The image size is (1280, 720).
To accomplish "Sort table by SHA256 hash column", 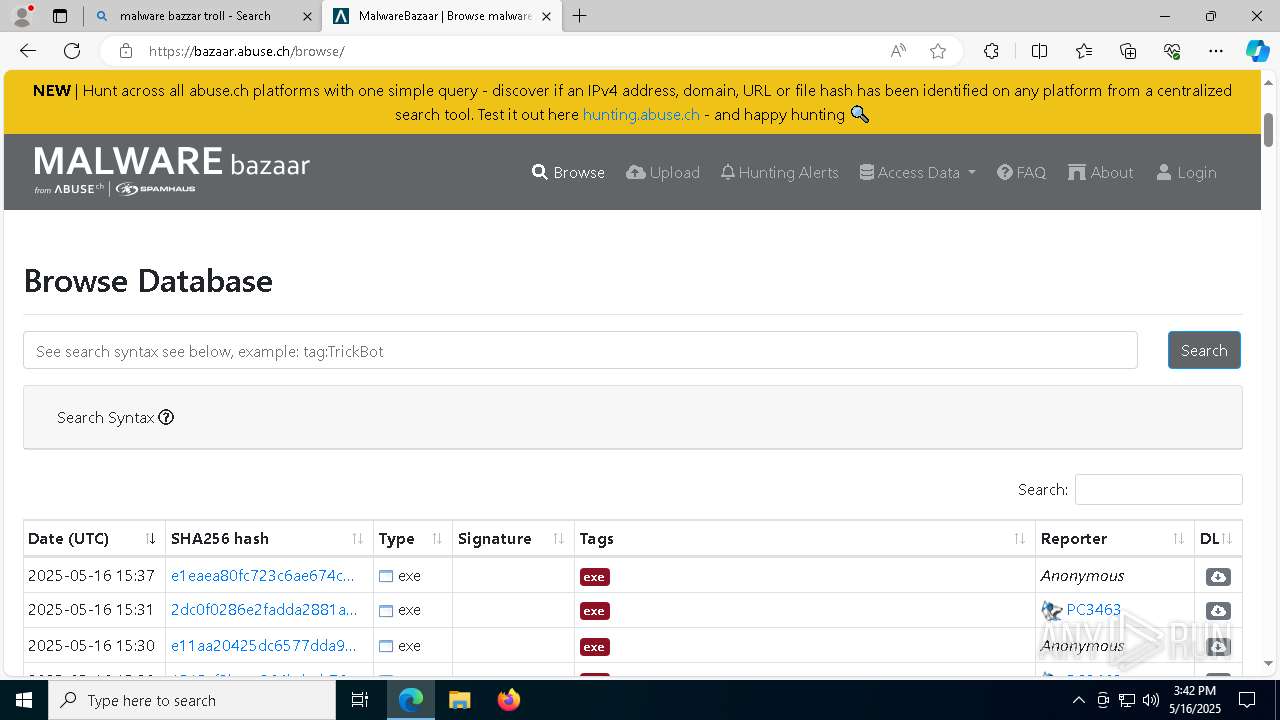I will (269, 538).
